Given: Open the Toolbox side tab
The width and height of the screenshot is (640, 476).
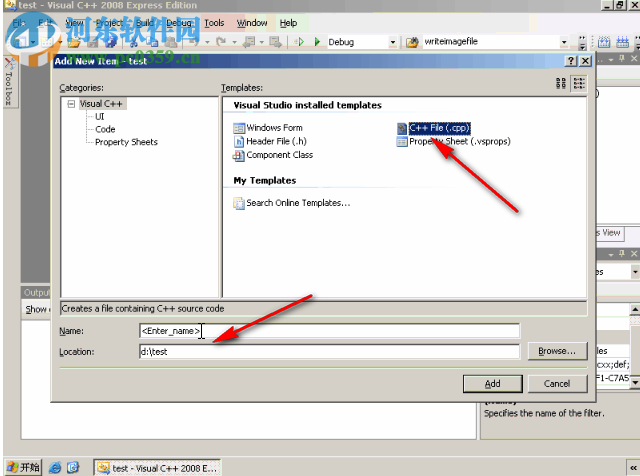Looking at the screenshot, I should pyautogui.click(x=9, y=82).
